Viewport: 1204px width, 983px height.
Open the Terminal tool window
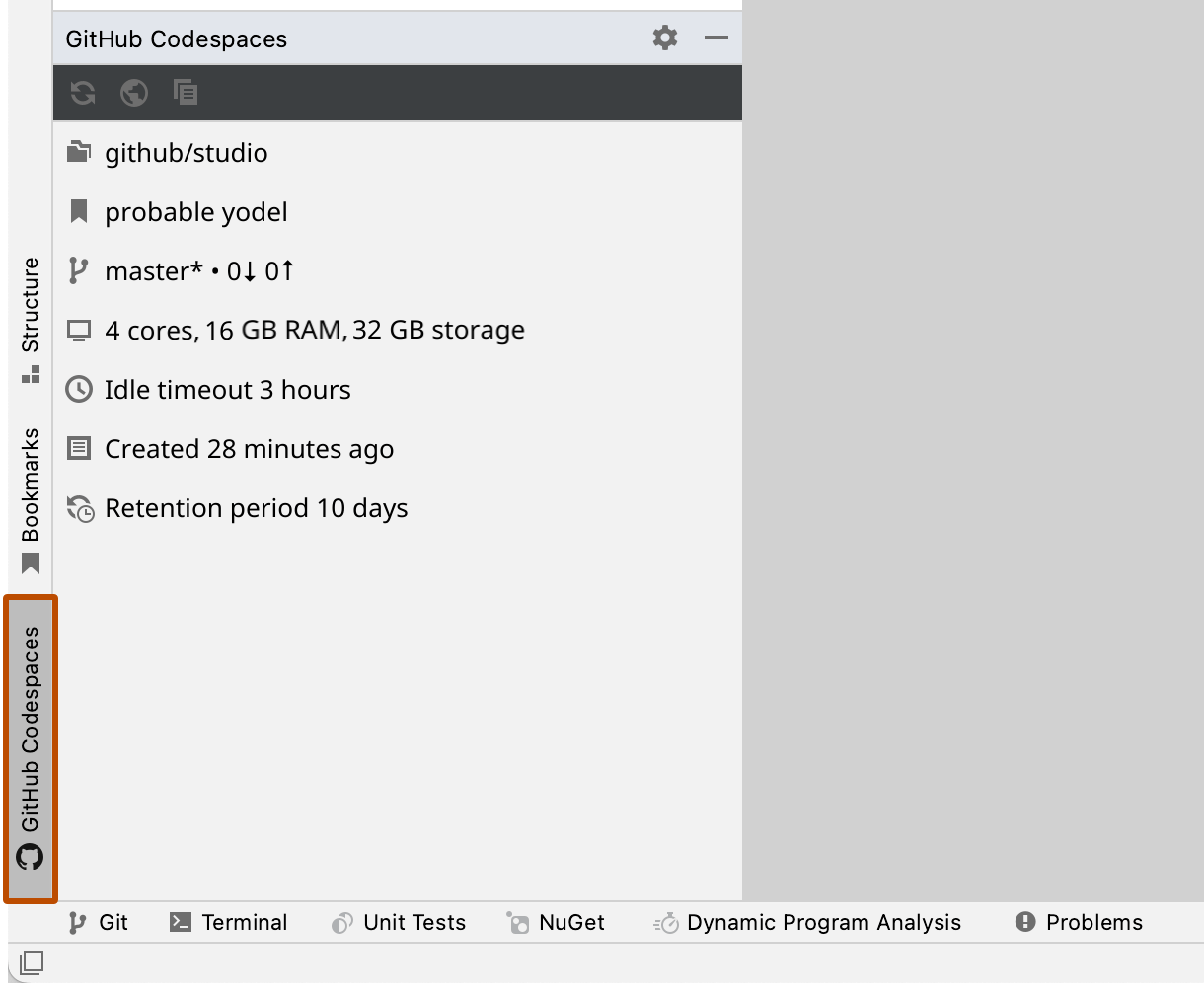tap(228, 922)
